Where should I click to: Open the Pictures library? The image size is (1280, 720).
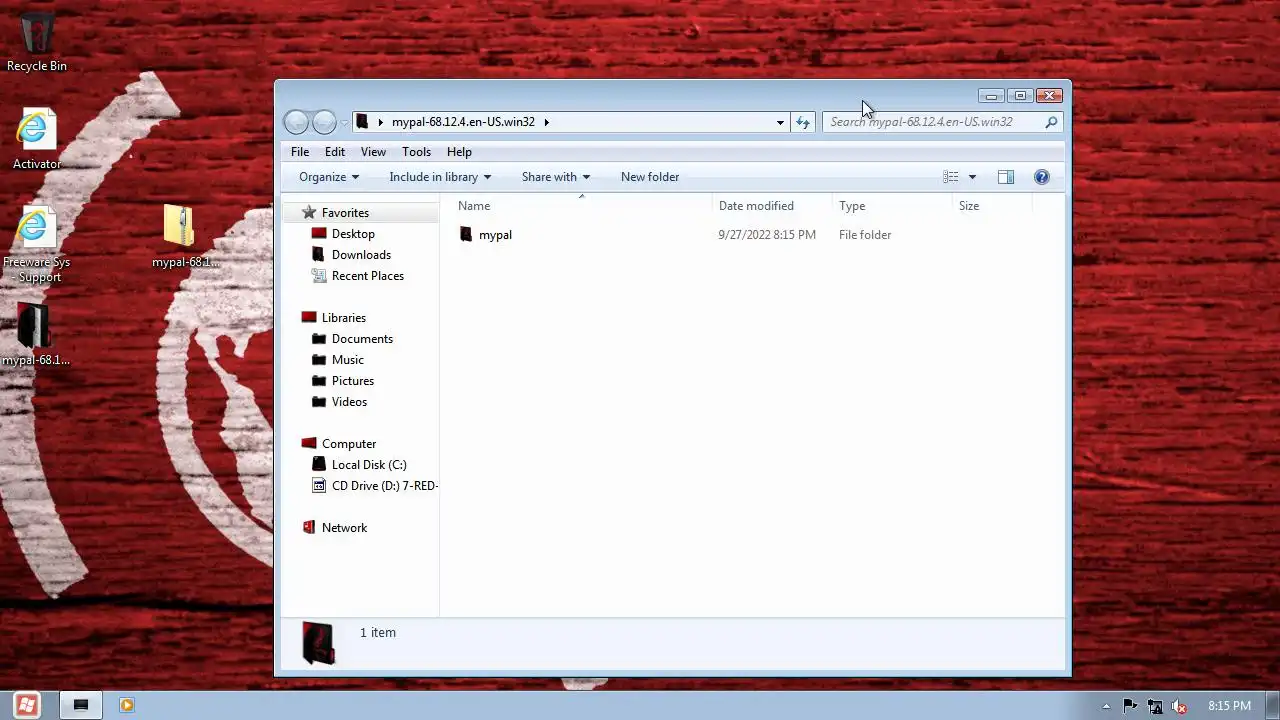click(353, 381)
